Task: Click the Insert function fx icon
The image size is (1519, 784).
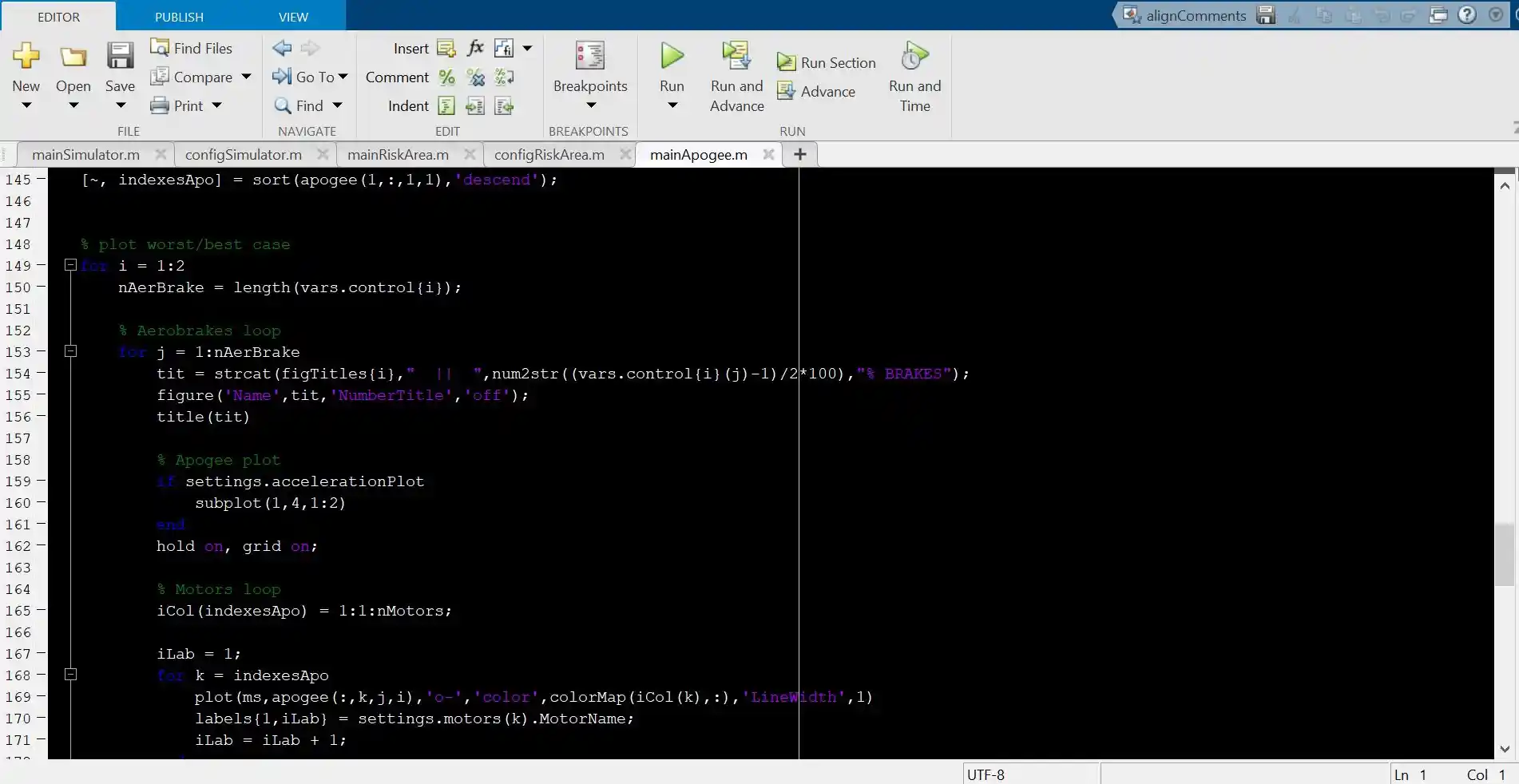Action: (x=475, y=48)
